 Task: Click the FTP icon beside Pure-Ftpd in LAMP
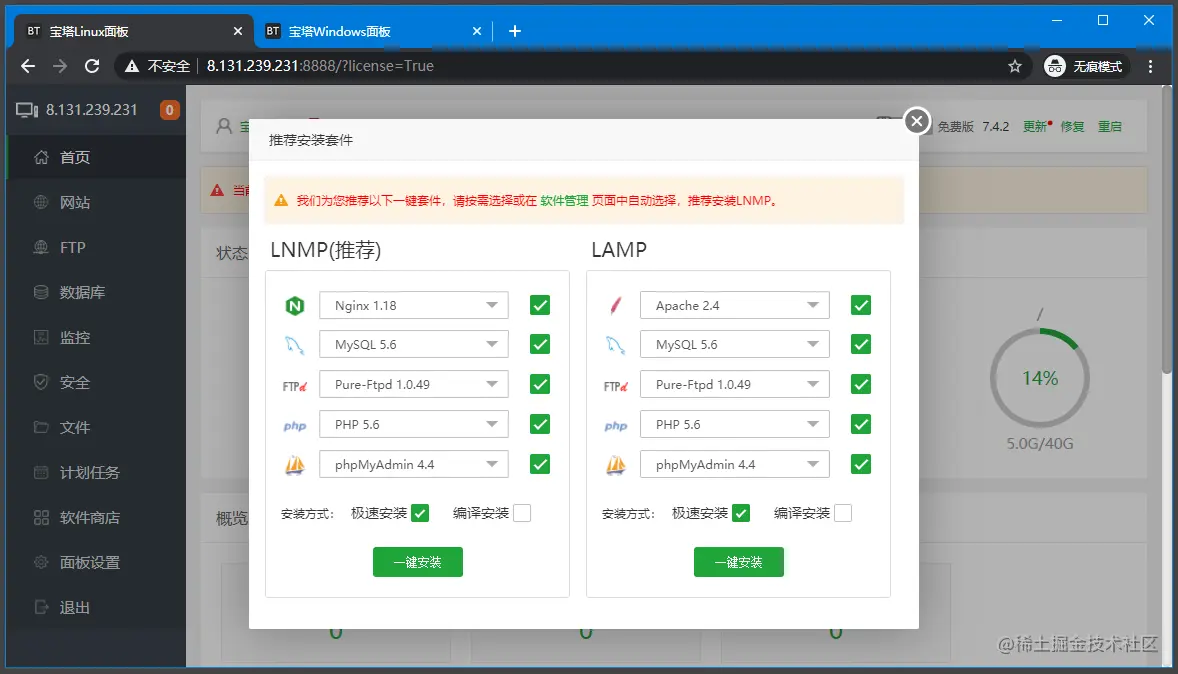click(615, 384)
